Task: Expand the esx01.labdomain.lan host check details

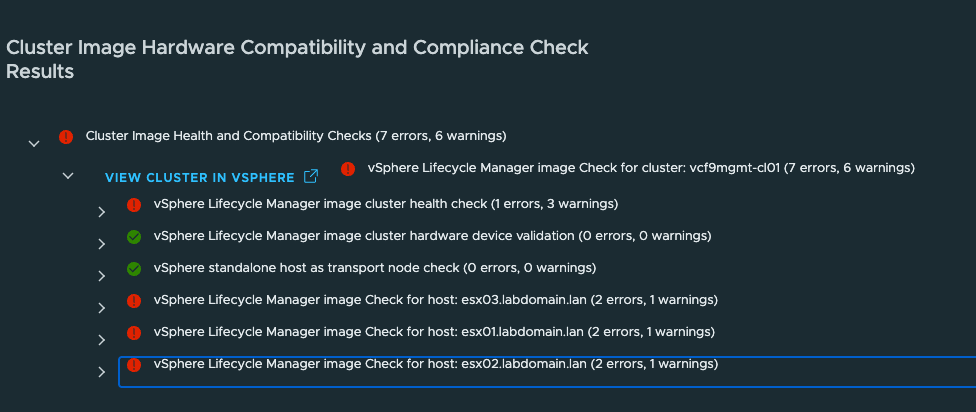Action: [101, 340]
